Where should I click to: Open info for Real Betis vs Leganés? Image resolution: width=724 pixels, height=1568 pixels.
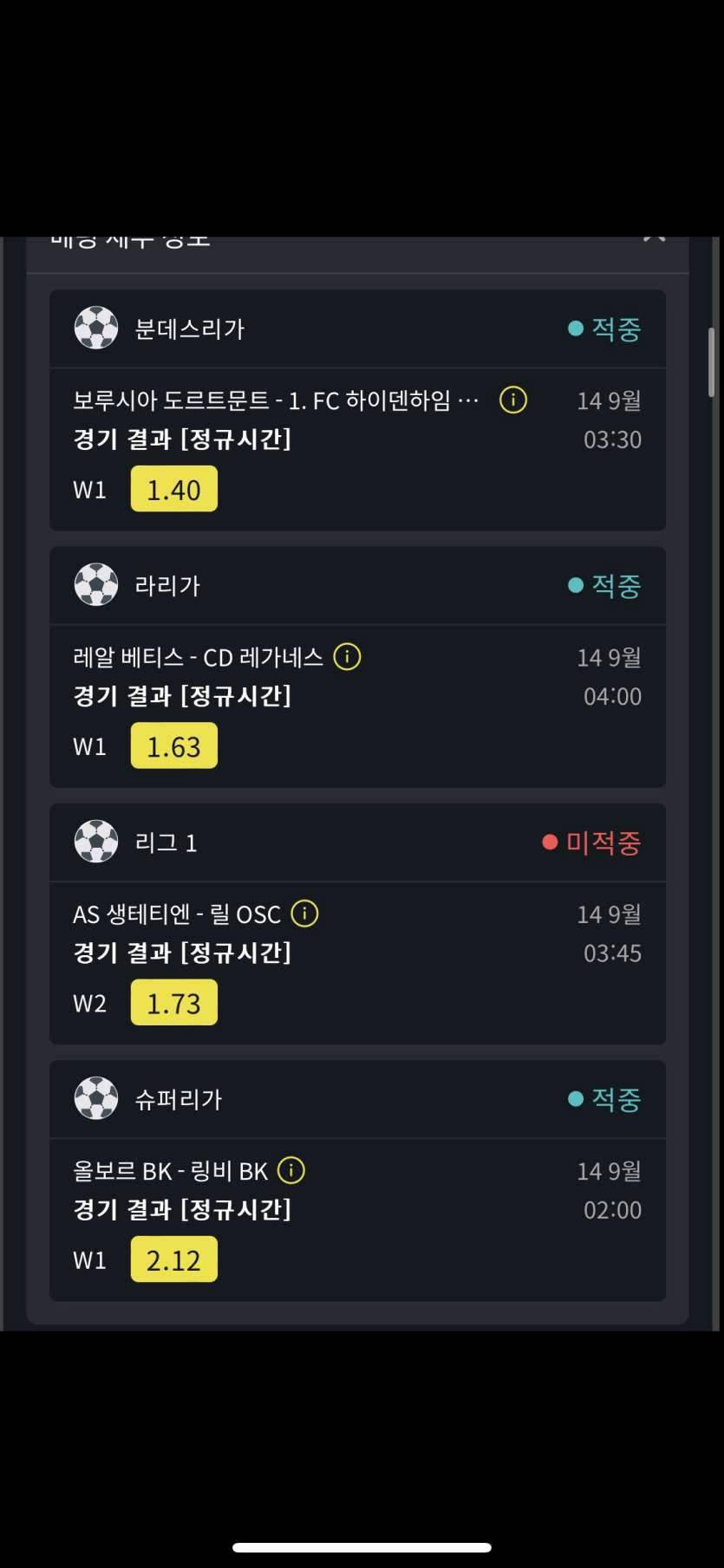(x=347, y=657)
